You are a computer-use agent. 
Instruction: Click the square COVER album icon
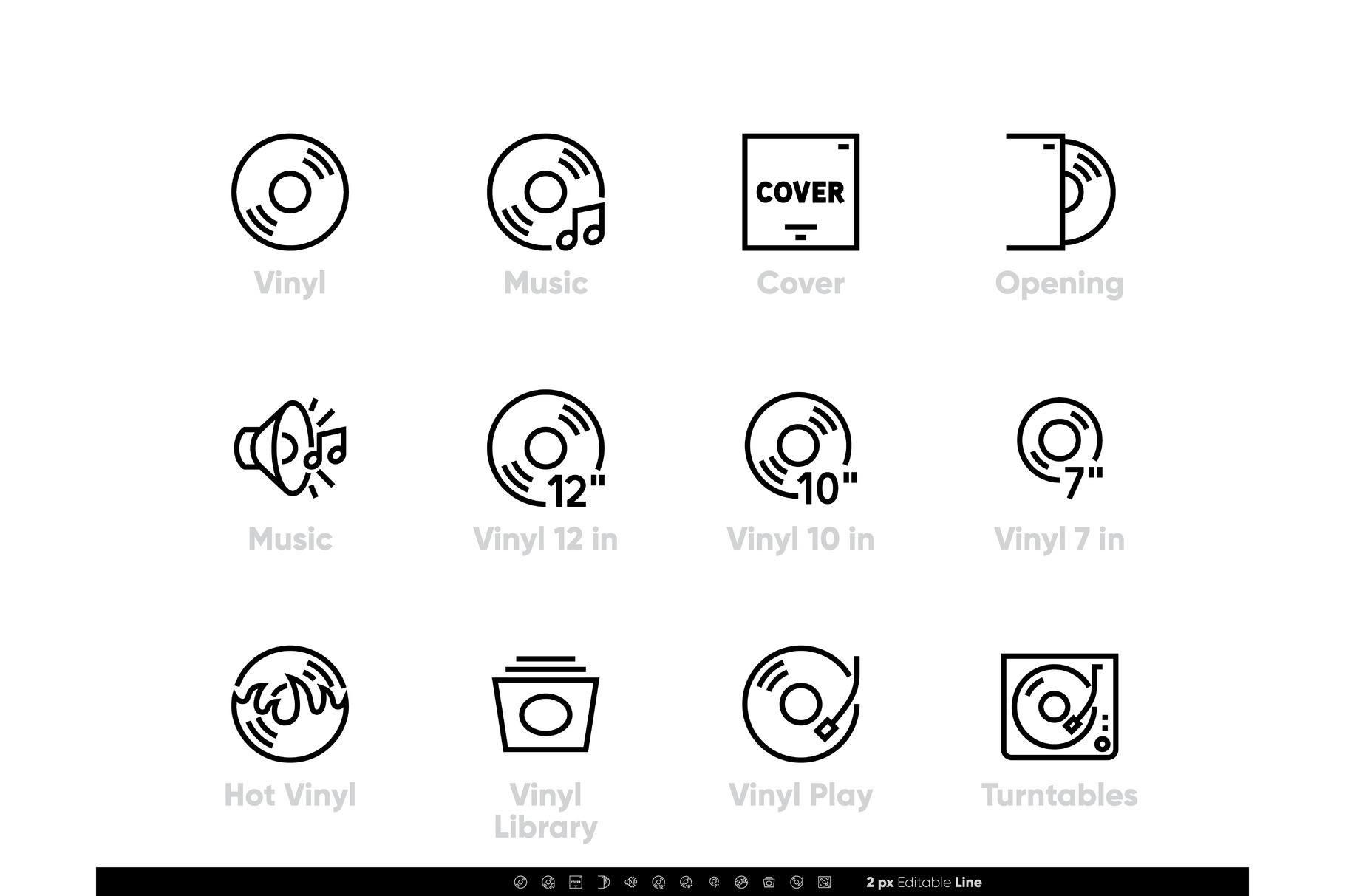click(x=800, y=192)
